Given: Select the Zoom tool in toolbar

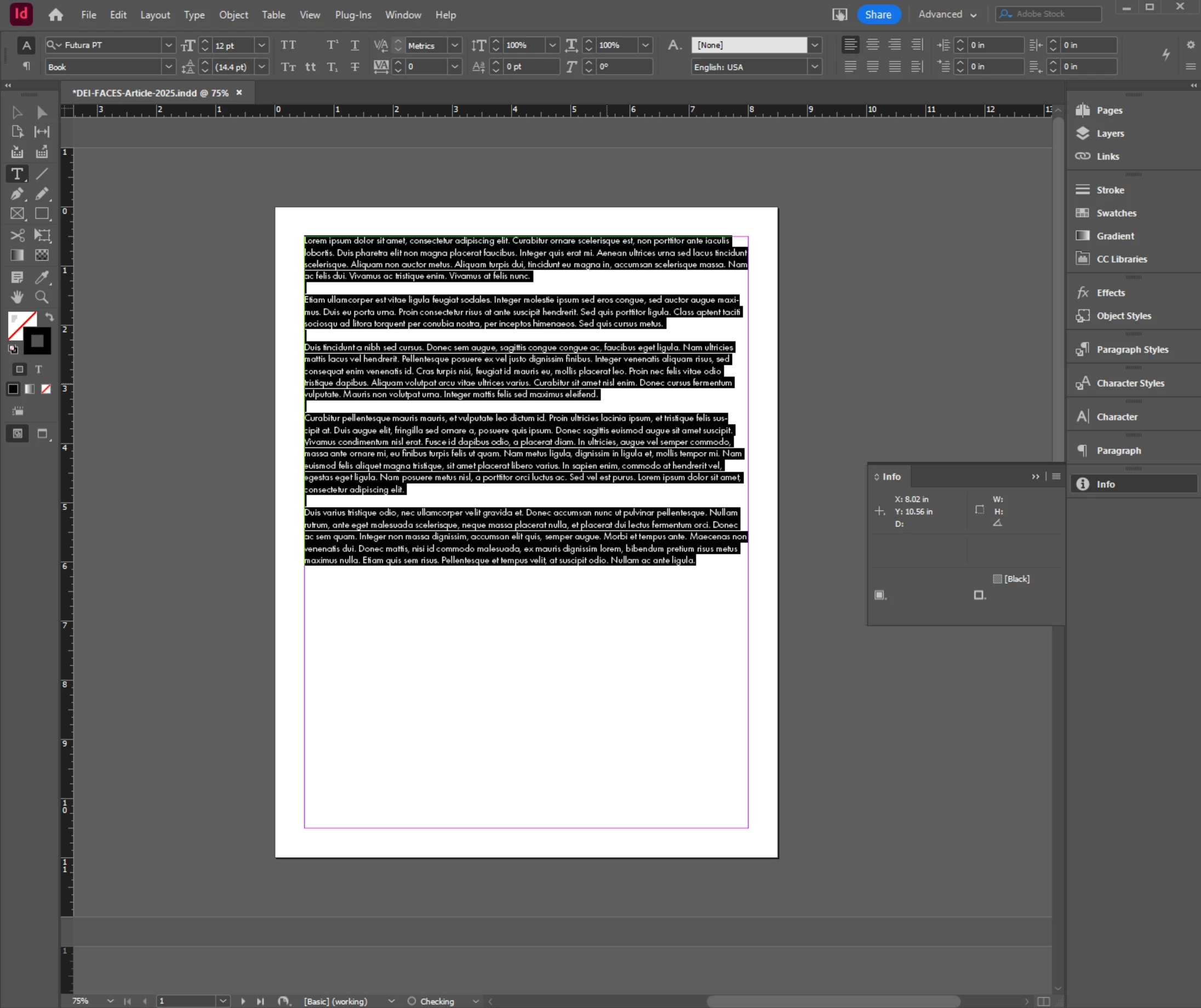Looking at the screenshot, I should (x=42, y=297).
